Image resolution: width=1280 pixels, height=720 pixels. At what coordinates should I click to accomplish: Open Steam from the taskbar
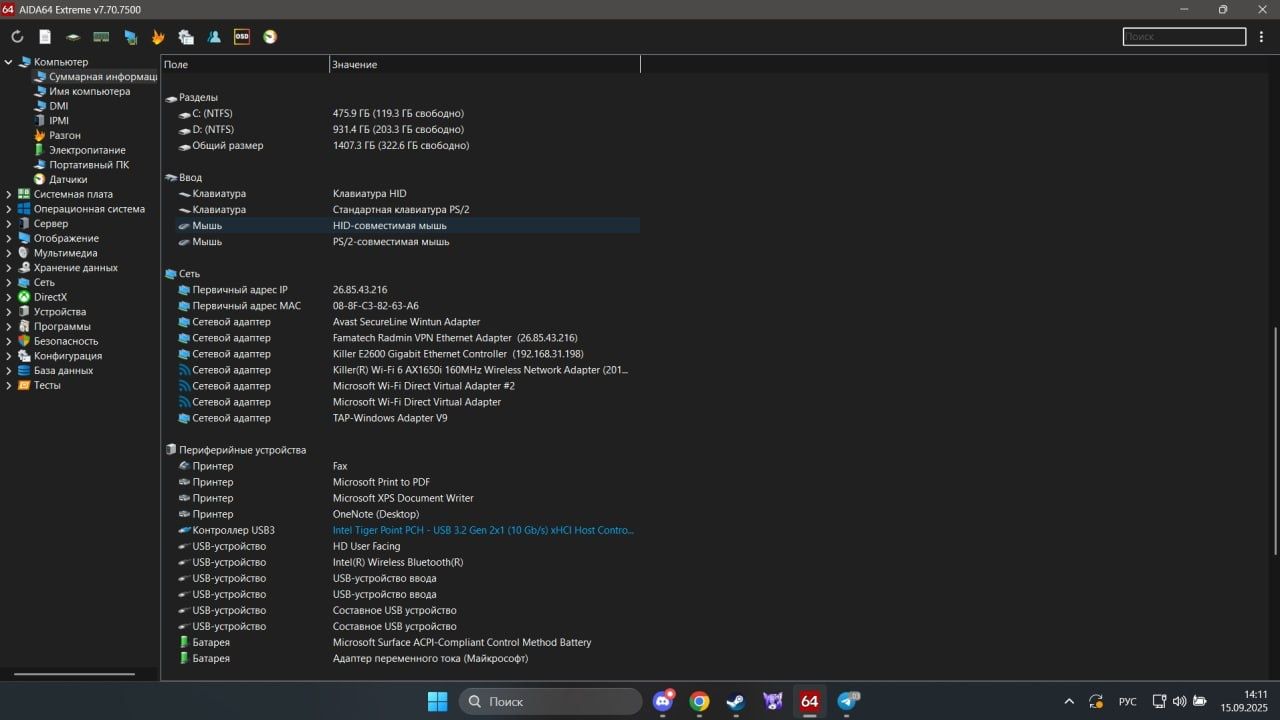tap(735, 701)
